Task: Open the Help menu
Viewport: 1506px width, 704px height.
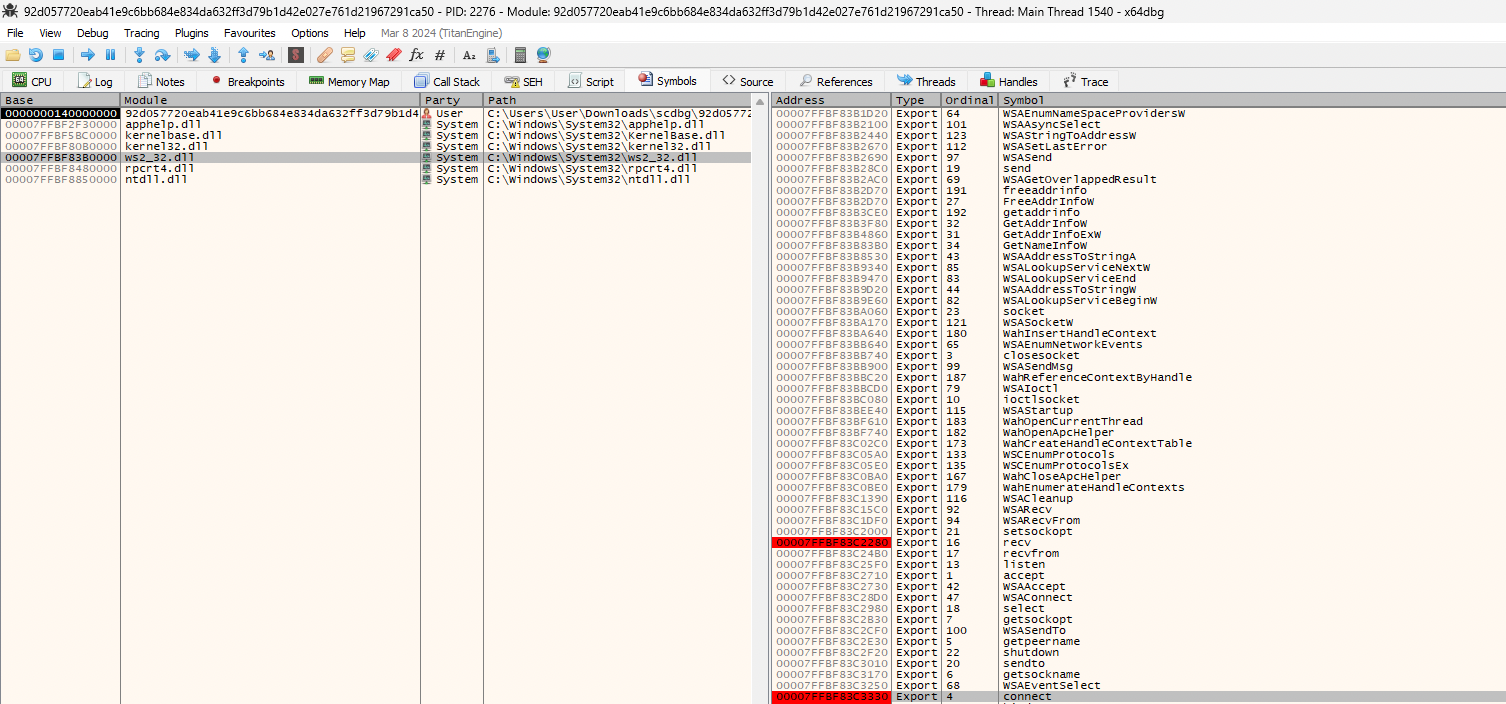Action: pyautogui.click(x=354, y=33)
